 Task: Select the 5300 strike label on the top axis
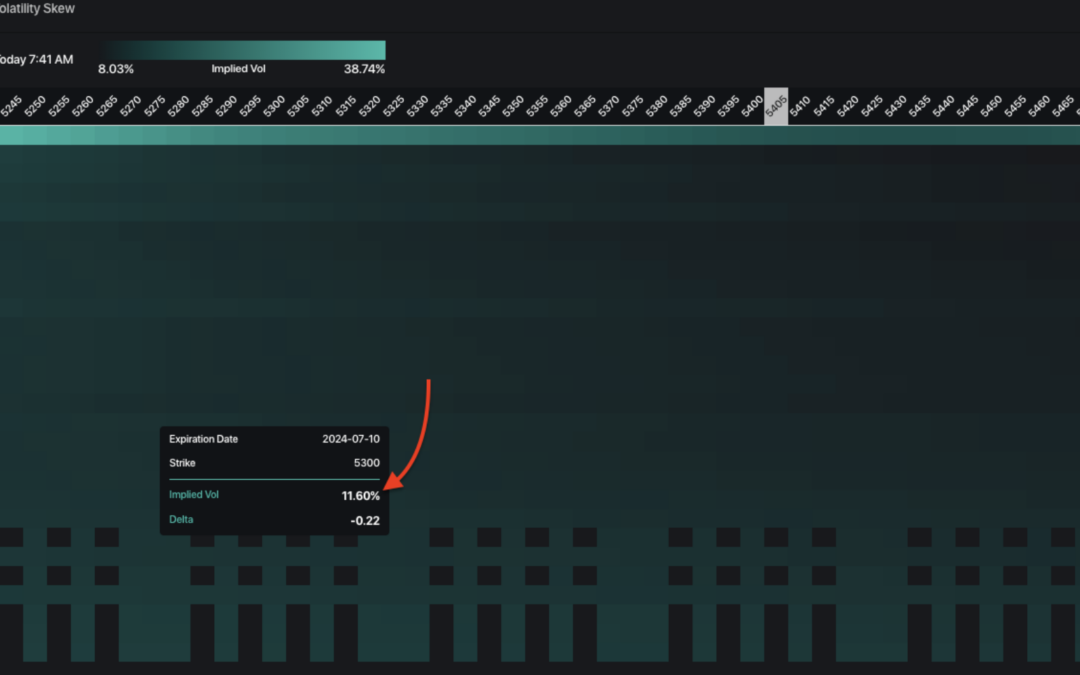pos(274,106)
